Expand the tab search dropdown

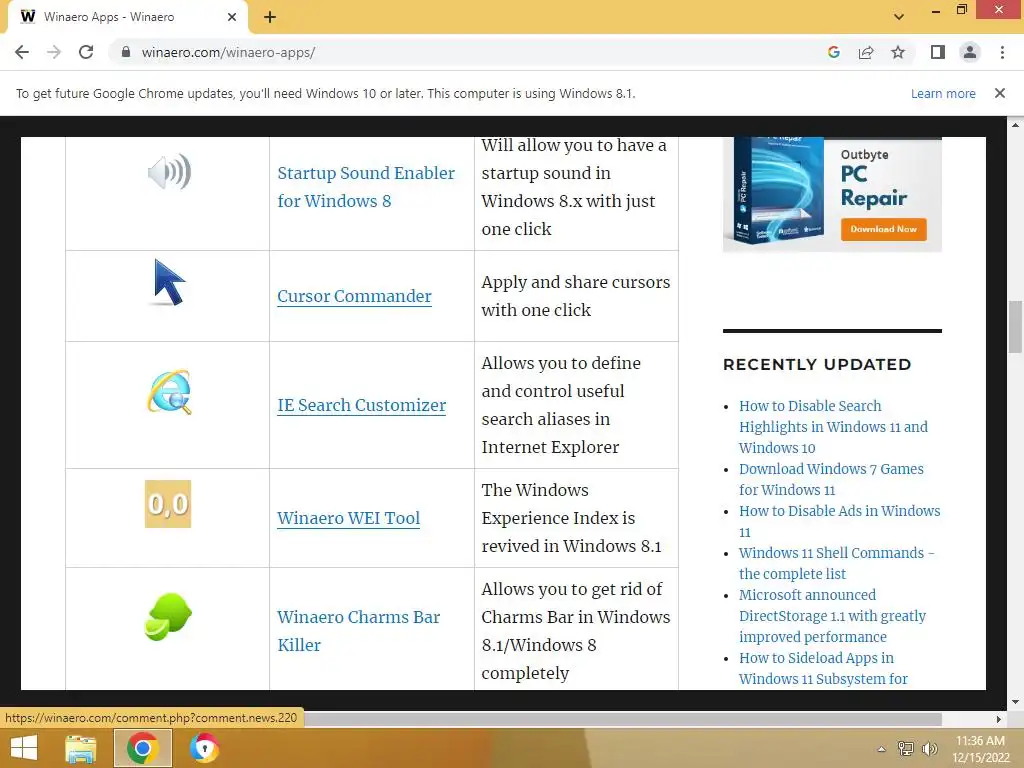899,17
